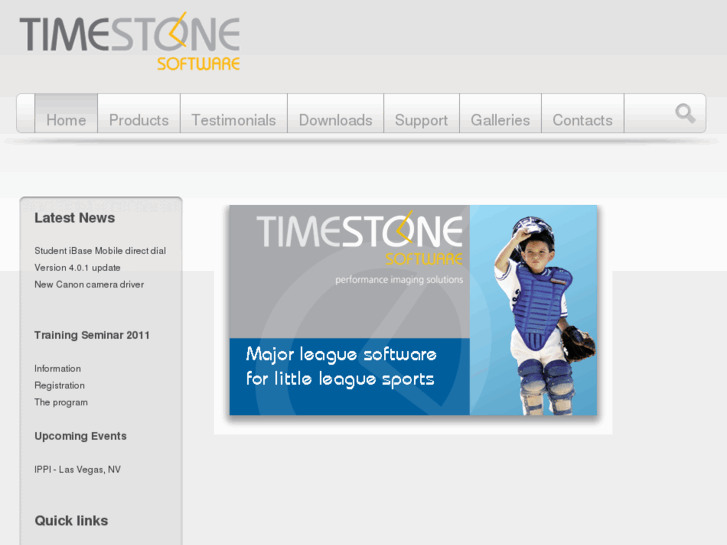Click the Training Seminar 2011 heading
This screenshot has width=727, height=545.
click(92, 335)
